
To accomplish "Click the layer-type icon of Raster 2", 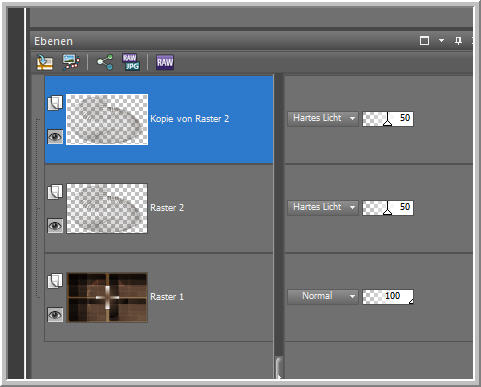I will (55, 192).
